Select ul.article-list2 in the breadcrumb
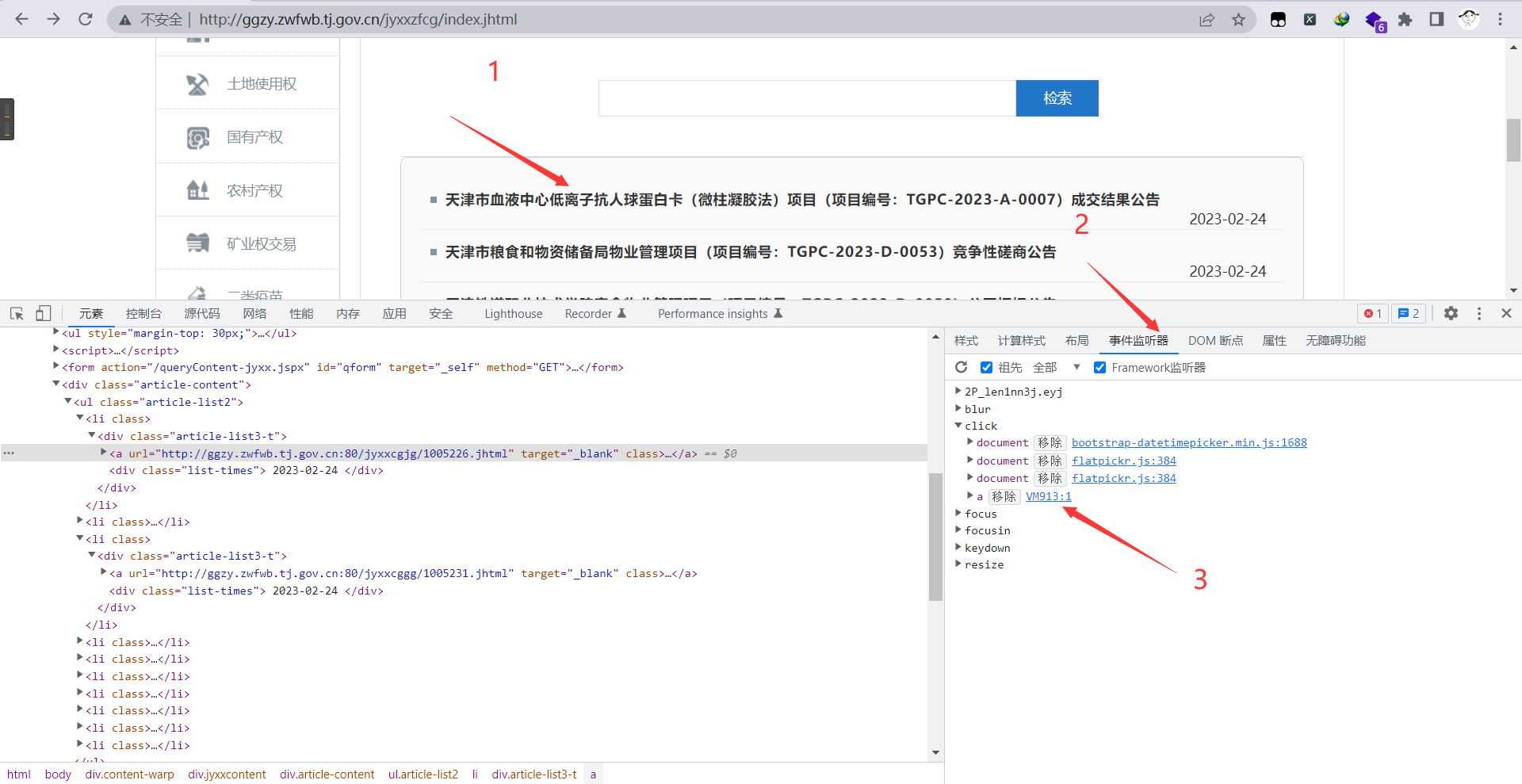 point(423,774)
